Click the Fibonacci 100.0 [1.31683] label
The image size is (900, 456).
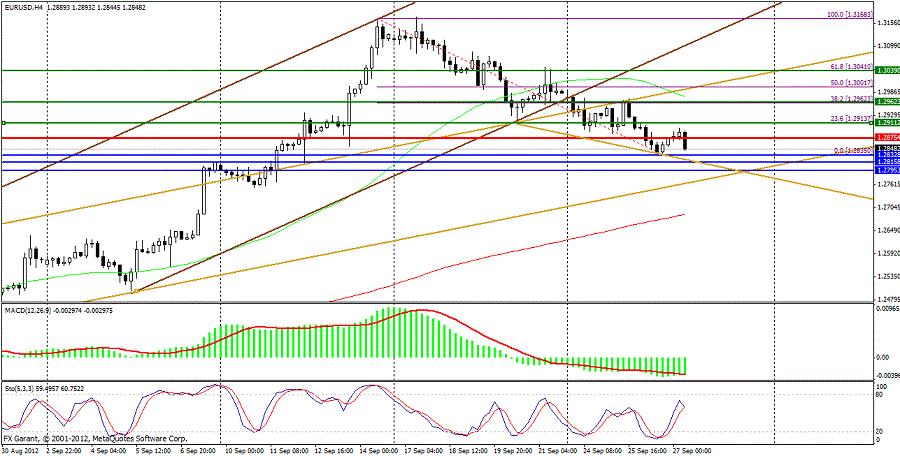(x=851, y=14)
